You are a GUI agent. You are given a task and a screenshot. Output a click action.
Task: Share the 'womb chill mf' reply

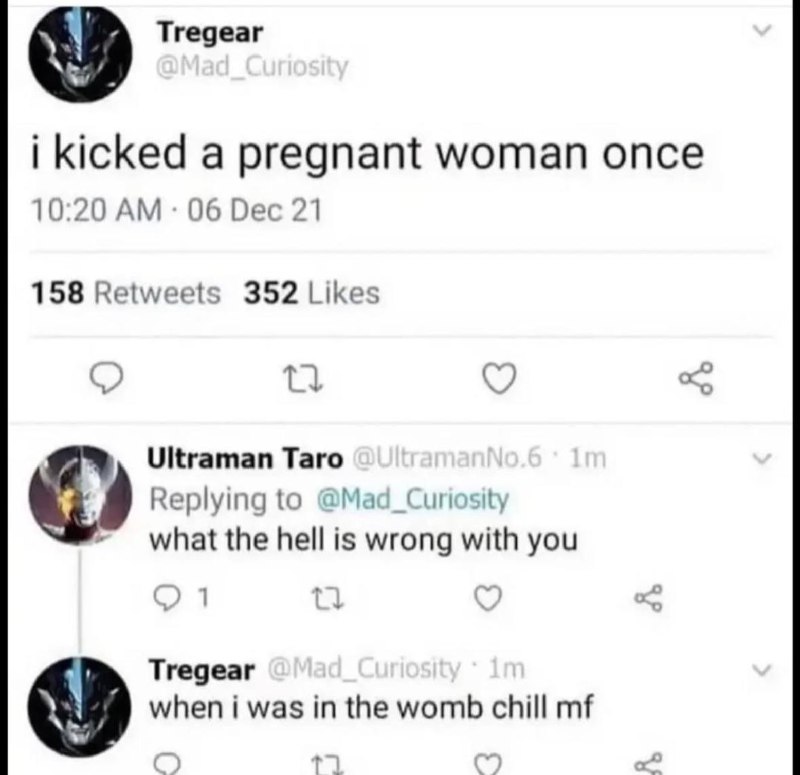pyautogui.click(x=648, y=763)
